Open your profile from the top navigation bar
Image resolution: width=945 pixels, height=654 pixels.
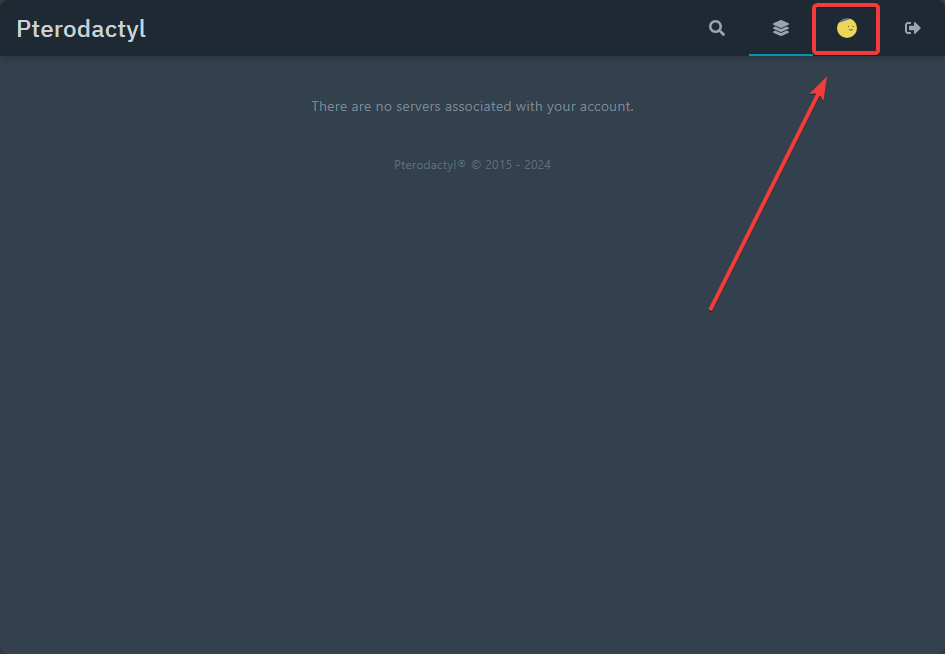tap(845, 28)
